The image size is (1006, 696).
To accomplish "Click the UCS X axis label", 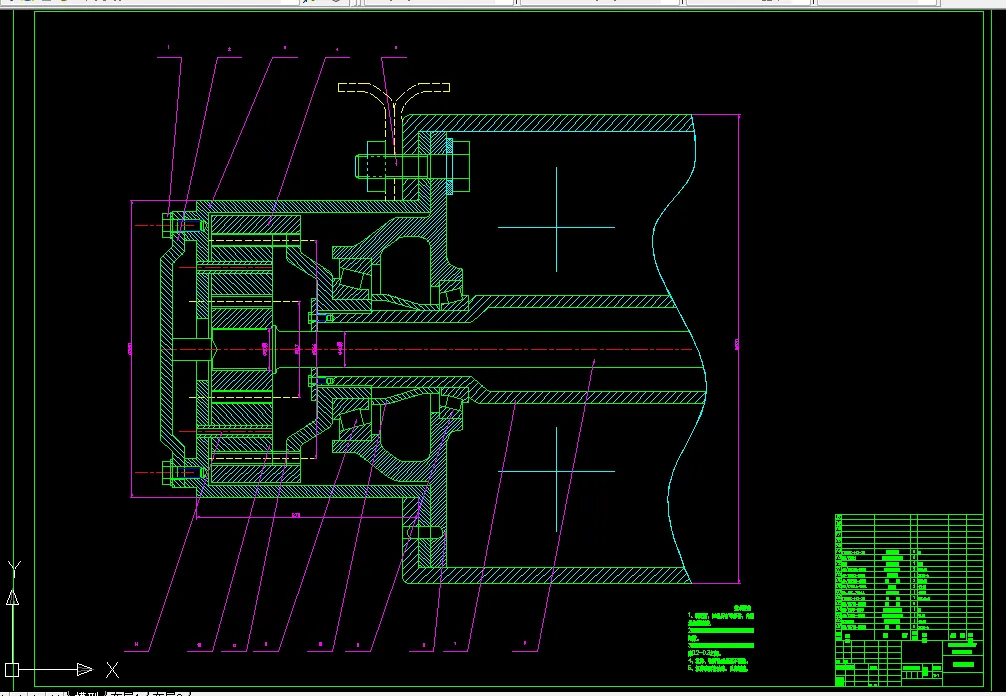I will (112, 670).
